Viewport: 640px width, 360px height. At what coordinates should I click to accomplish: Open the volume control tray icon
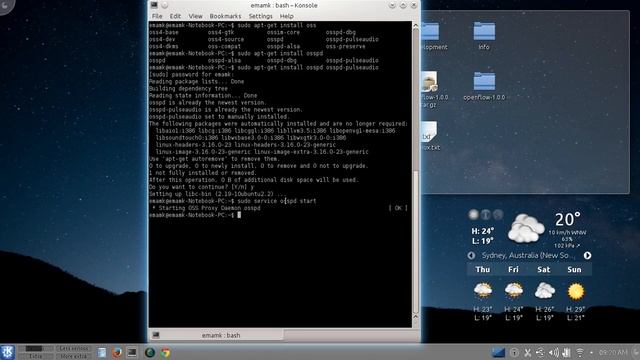[x=553, y=352]
